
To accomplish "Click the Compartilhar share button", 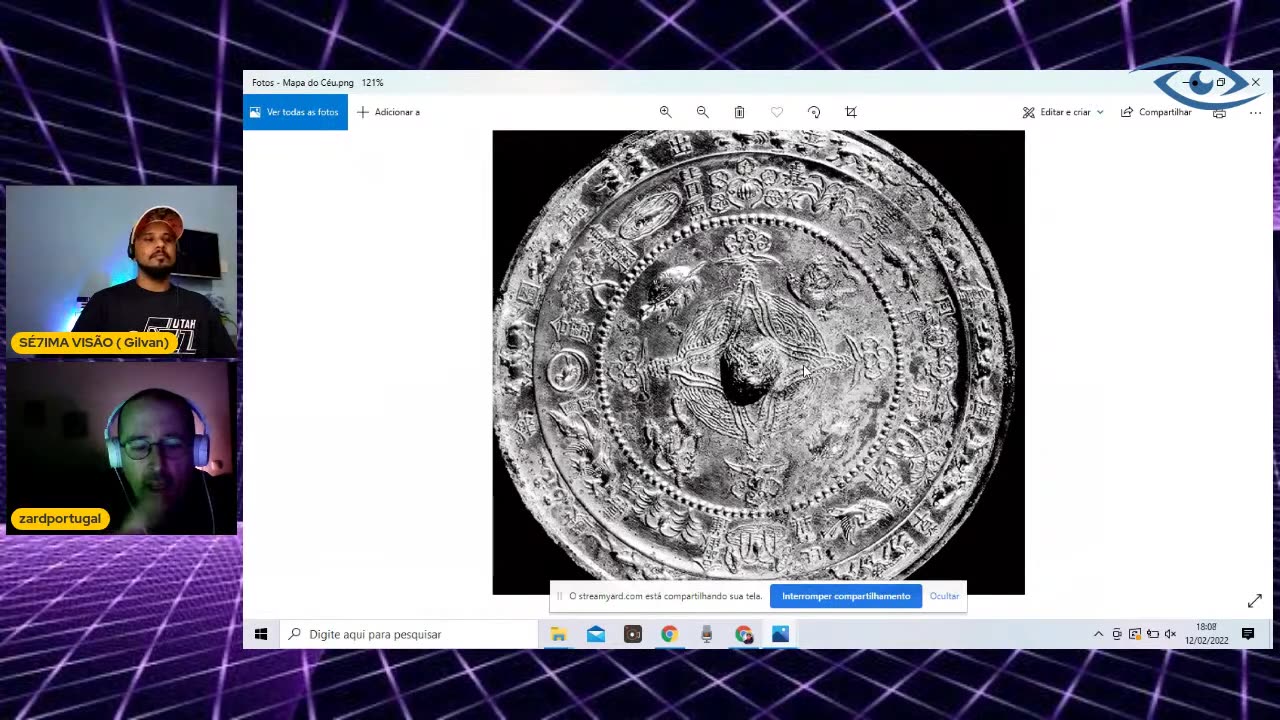I will tap(1156, 112).
